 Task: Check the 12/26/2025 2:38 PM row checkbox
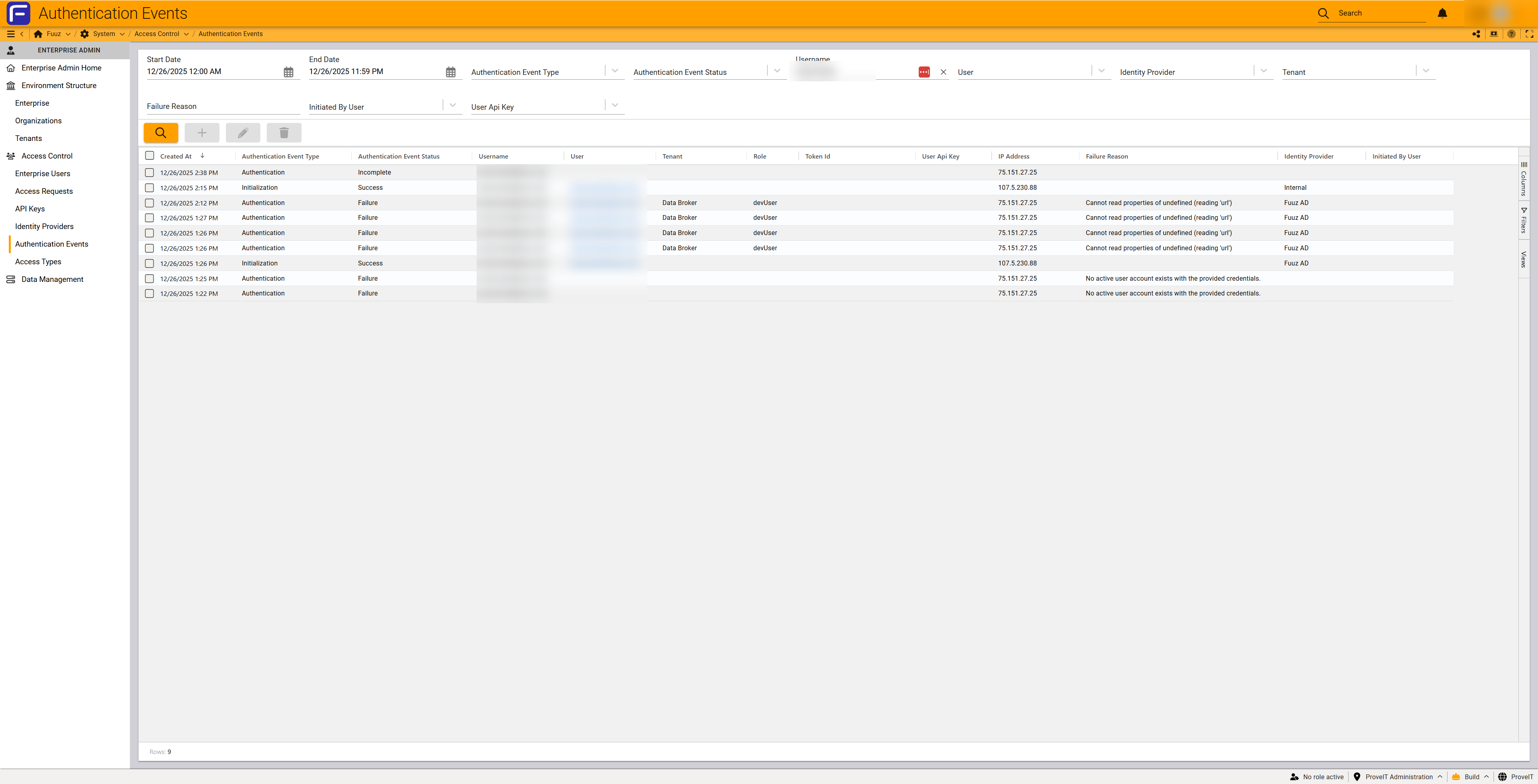[149, 173]
